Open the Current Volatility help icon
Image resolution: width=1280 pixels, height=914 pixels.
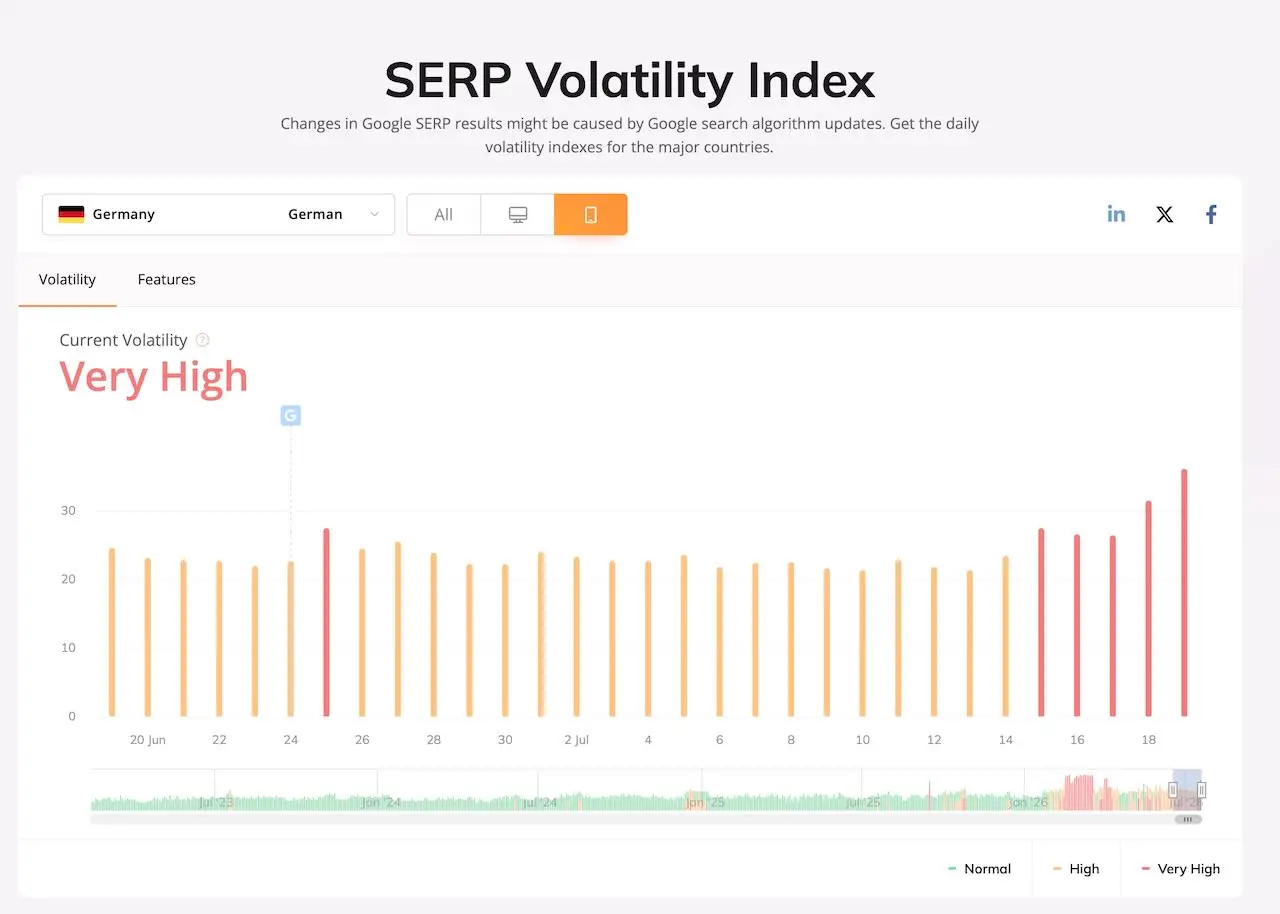[203, 340]
